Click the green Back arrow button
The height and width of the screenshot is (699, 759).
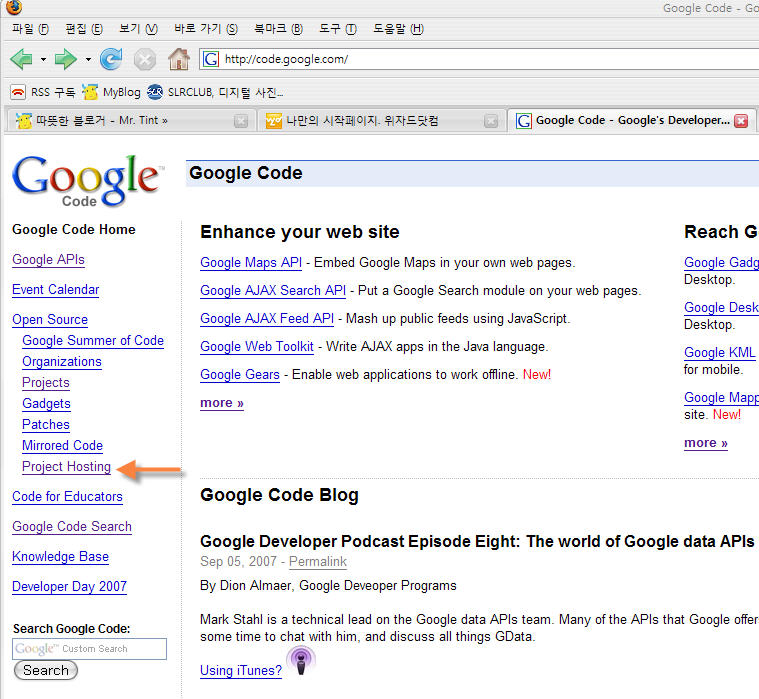(21, 59)
